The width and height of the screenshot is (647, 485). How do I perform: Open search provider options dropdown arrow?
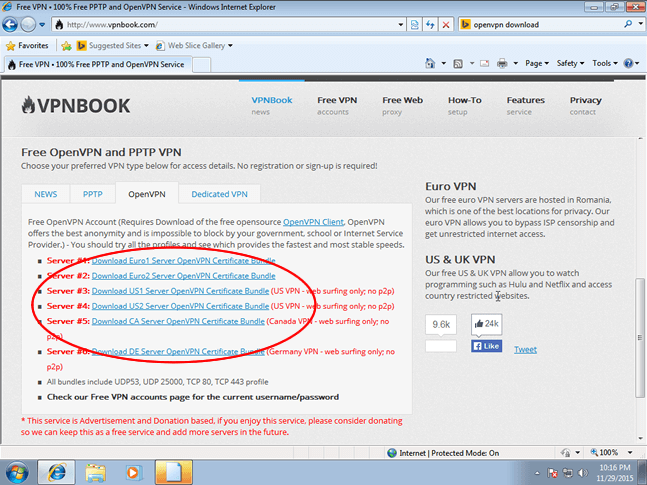coord(640,24)
